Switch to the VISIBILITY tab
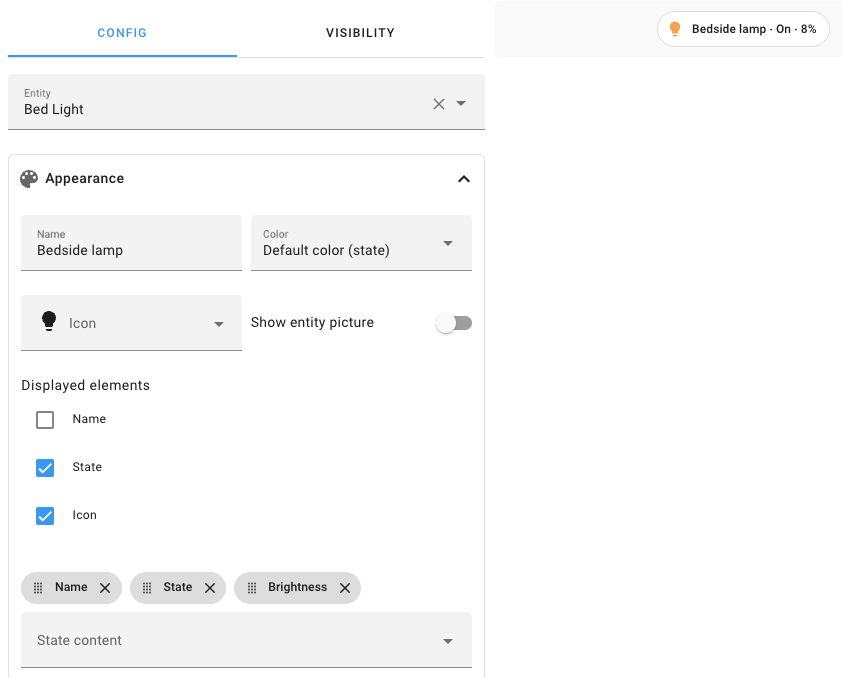 click(x=360, y=33)
